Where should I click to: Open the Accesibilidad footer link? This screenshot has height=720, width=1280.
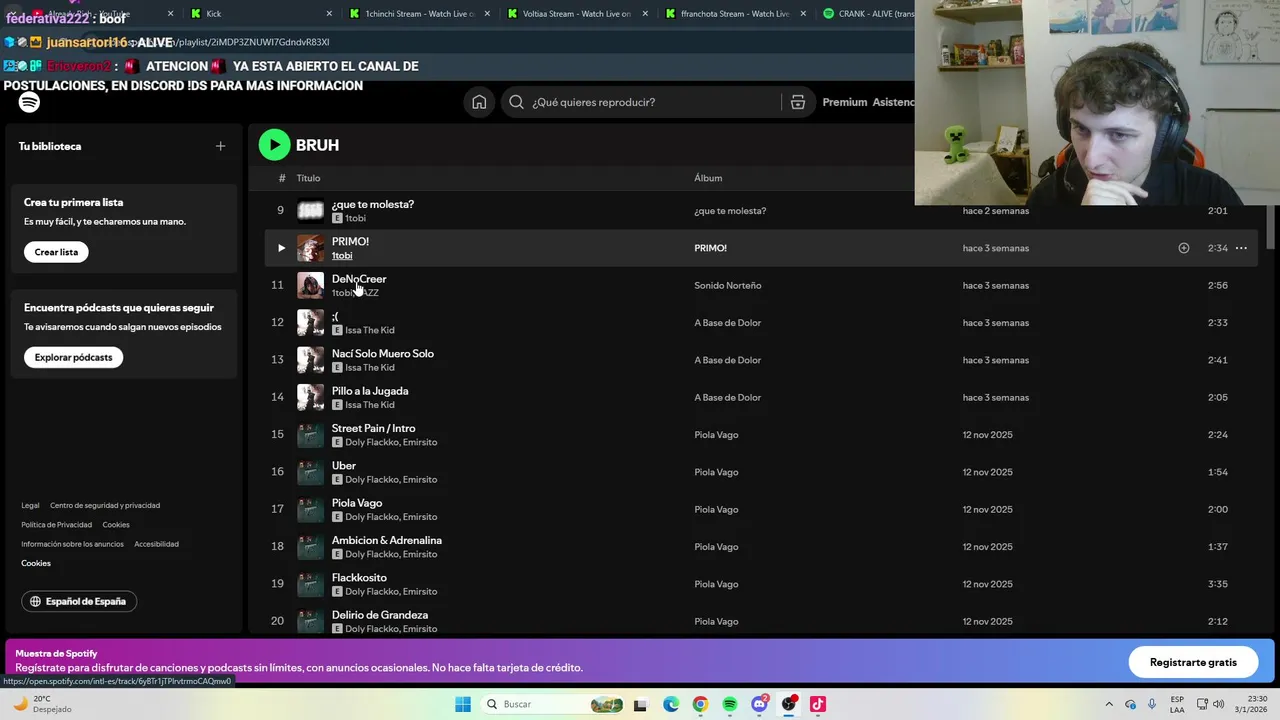point(156,544)
